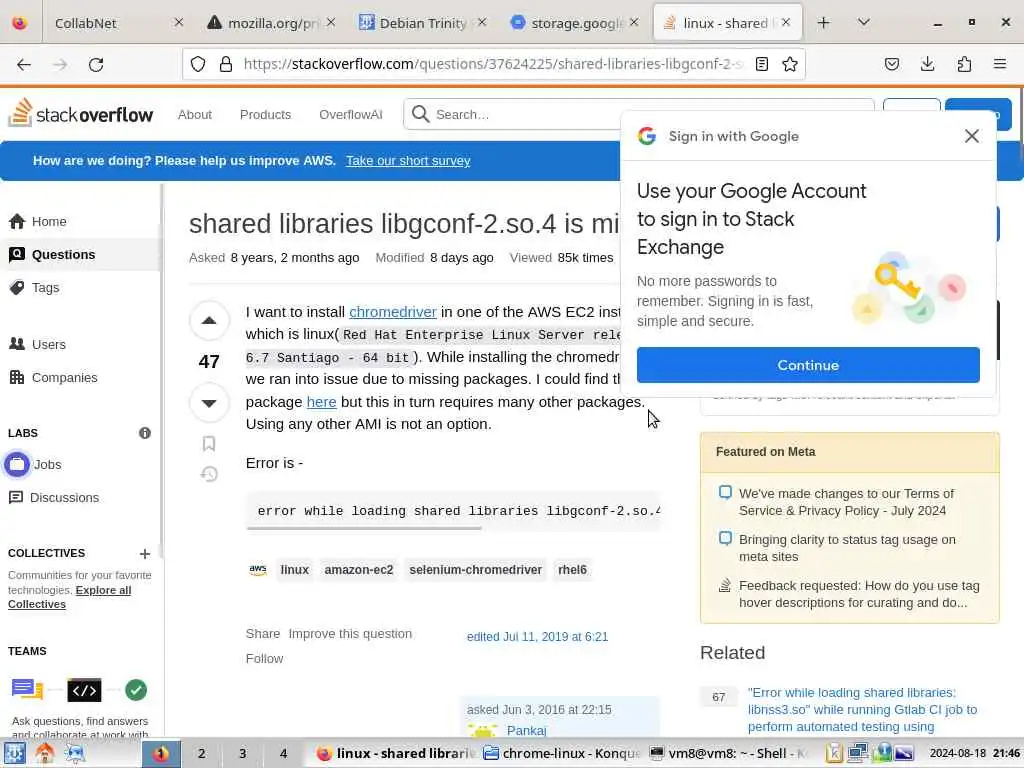Open the Firefox application menu
The width and height of the screenshot is (1024, 768).
point(1000,64)
